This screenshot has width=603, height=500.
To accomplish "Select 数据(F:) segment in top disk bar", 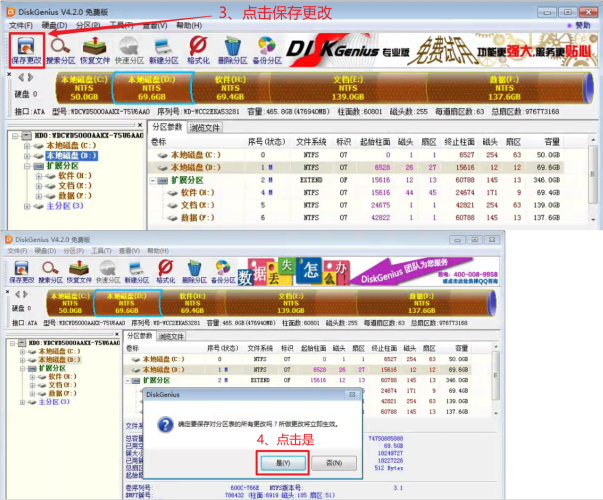I will pos(504,88).
